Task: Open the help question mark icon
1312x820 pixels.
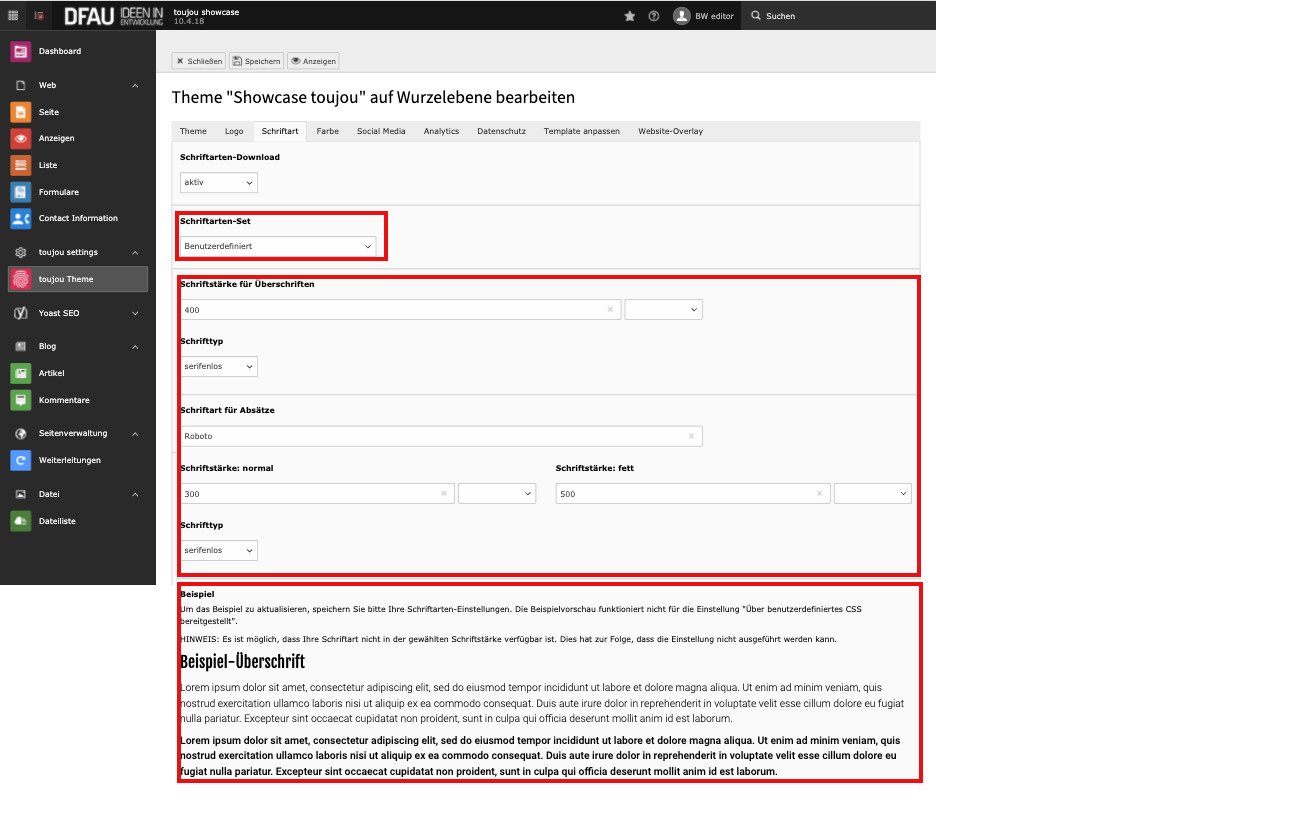Action: tap(653, 16)
